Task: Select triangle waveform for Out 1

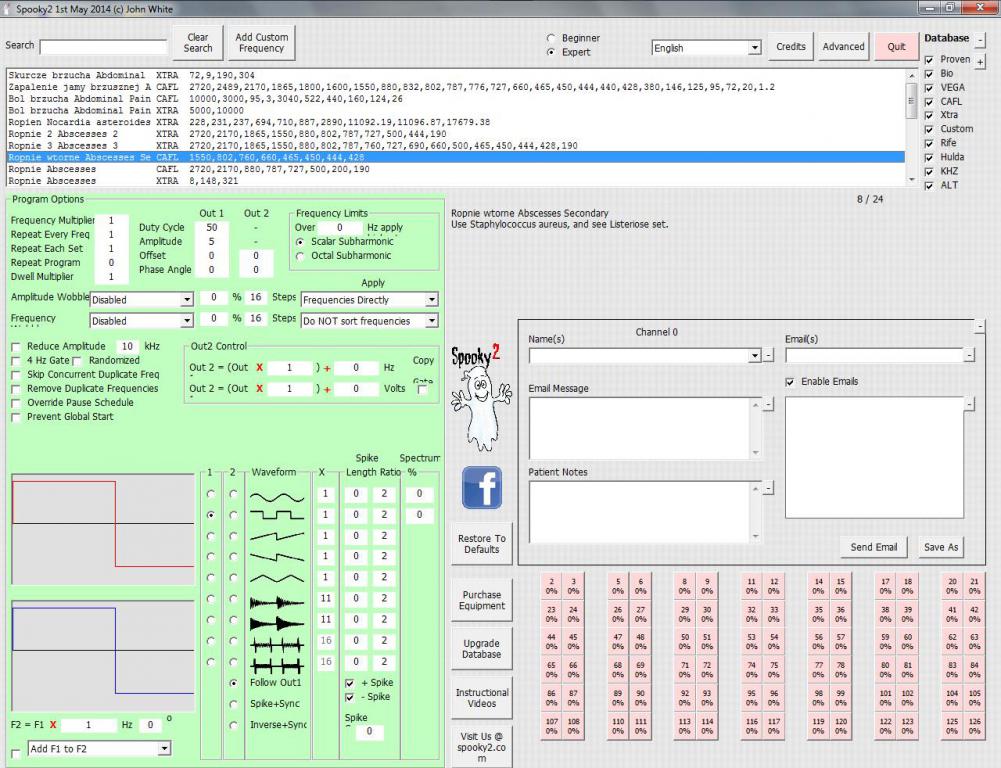Action: click(x=211, y=578)
